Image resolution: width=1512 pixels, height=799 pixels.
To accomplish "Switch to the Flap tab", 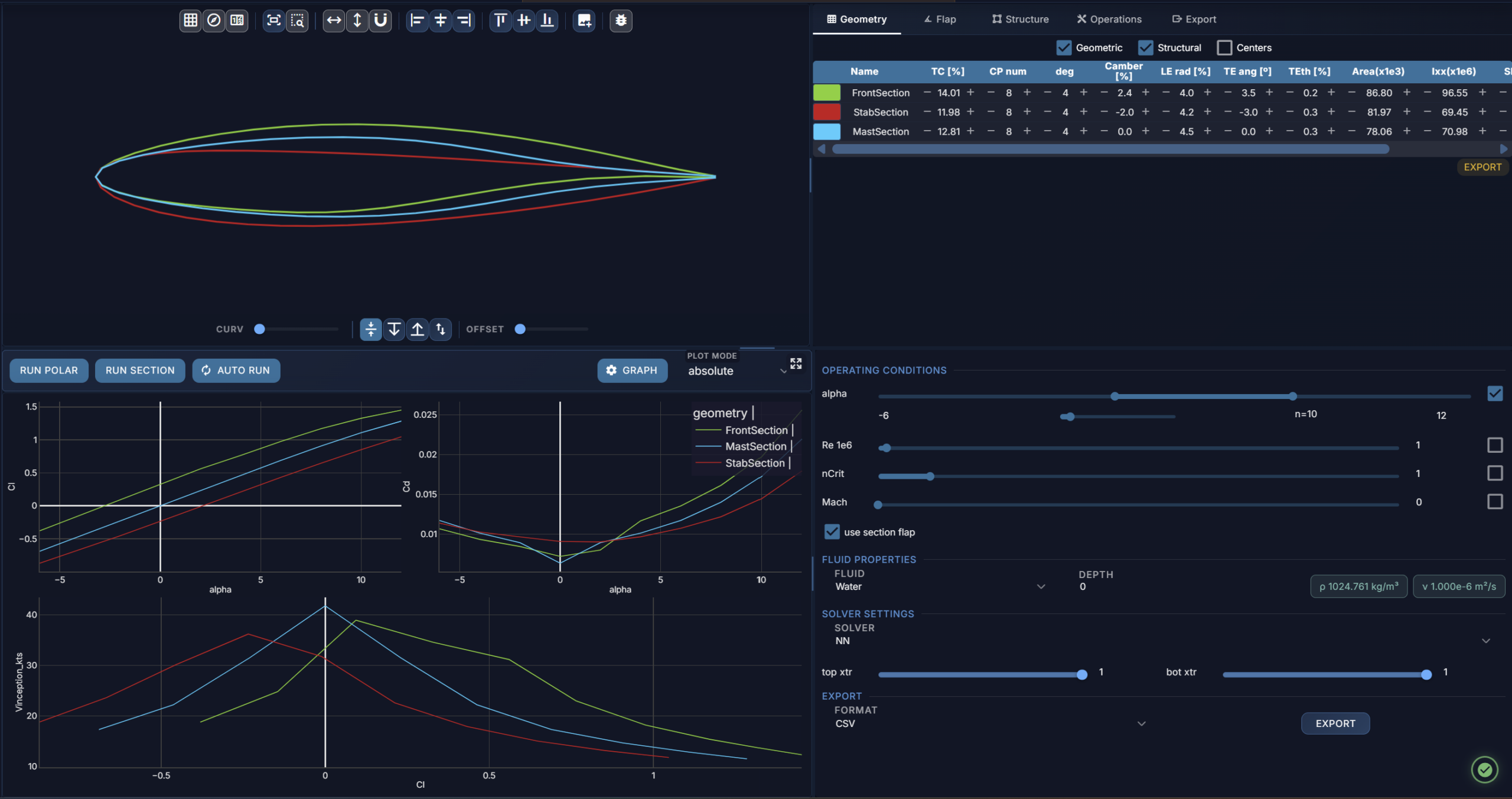I will (x=940, y=20).
